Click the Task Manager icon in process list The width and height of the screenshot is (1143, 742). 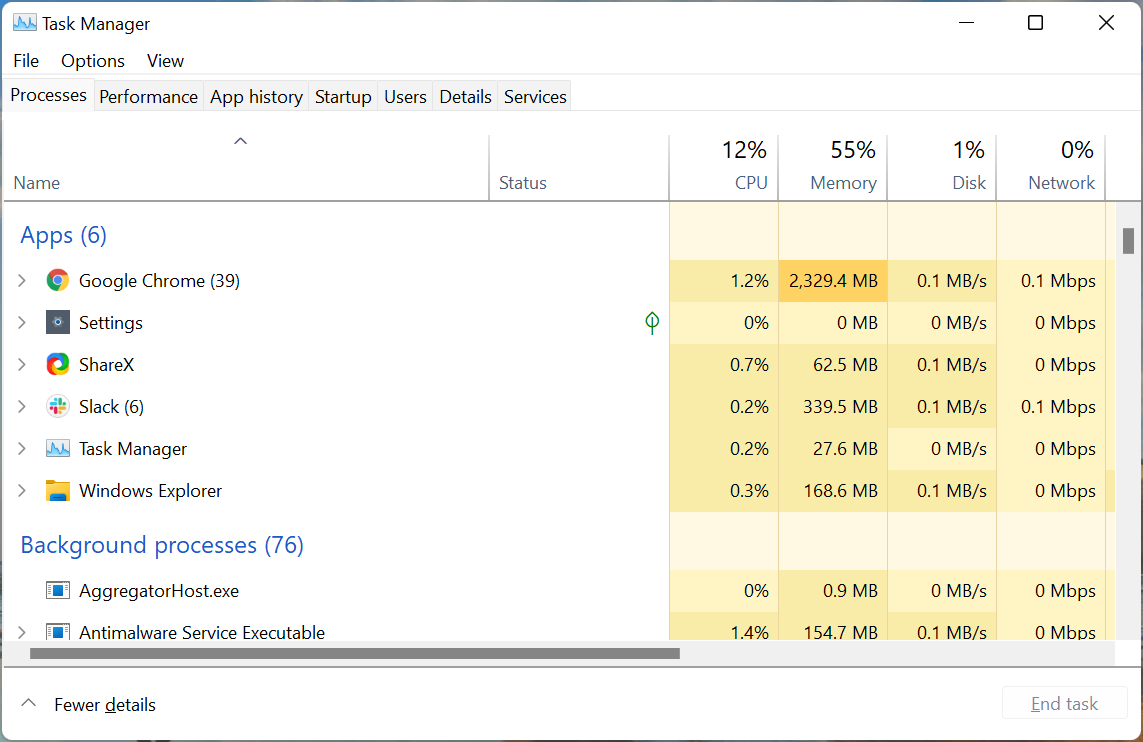click(57, 448)
